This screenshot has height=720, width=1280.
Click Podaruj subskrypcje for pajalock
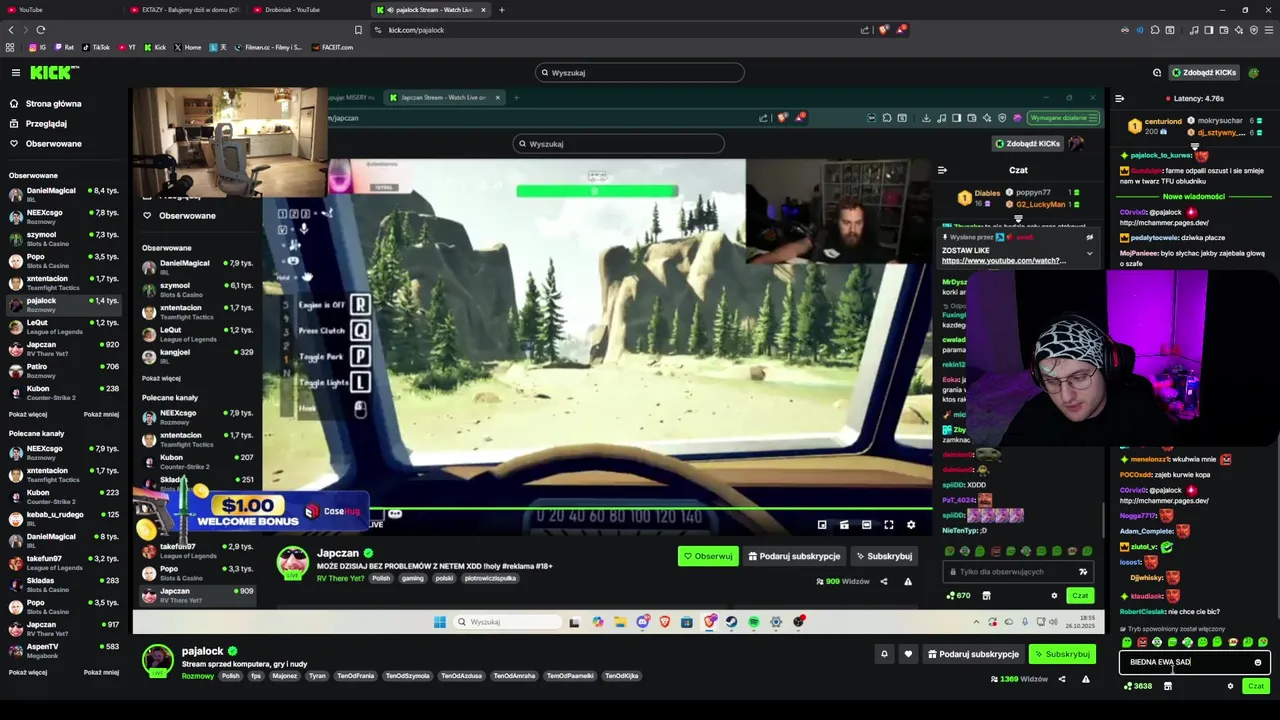tap(973, 654)
